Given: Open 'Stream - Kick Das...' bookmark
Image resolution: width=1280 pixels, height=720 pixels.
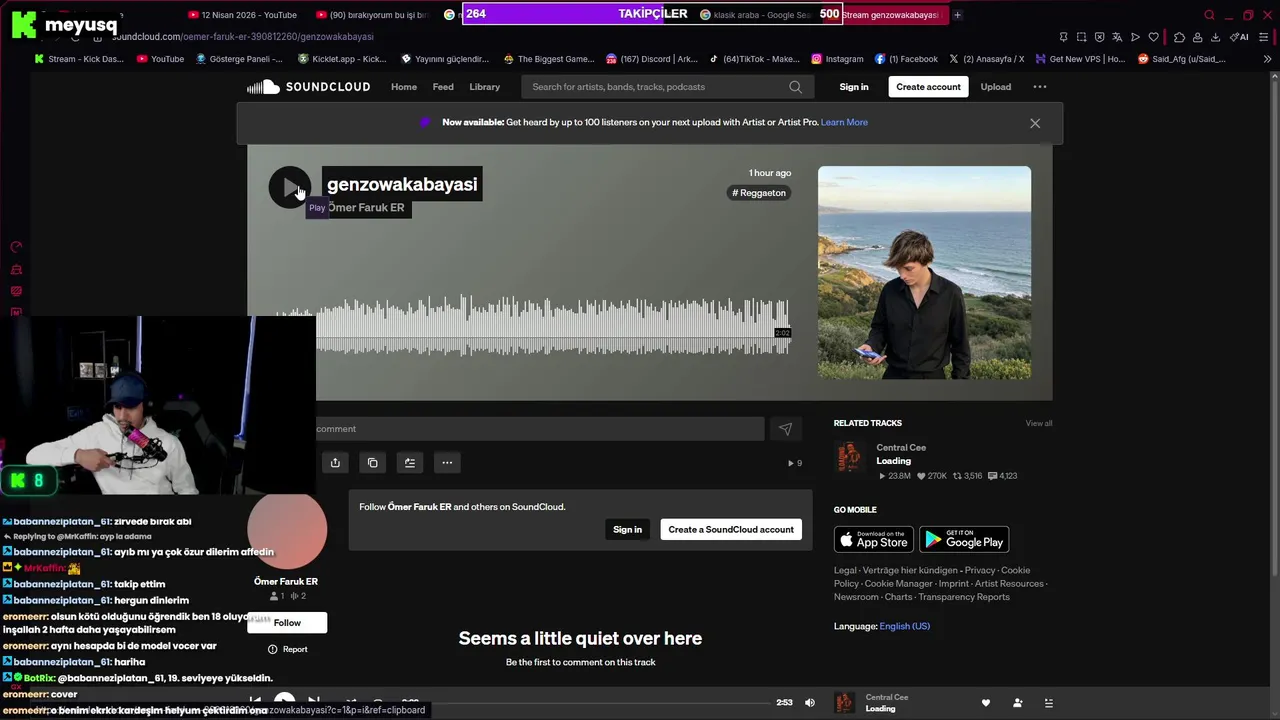Looking at the screenshot, I should click(x=79, y=59).
